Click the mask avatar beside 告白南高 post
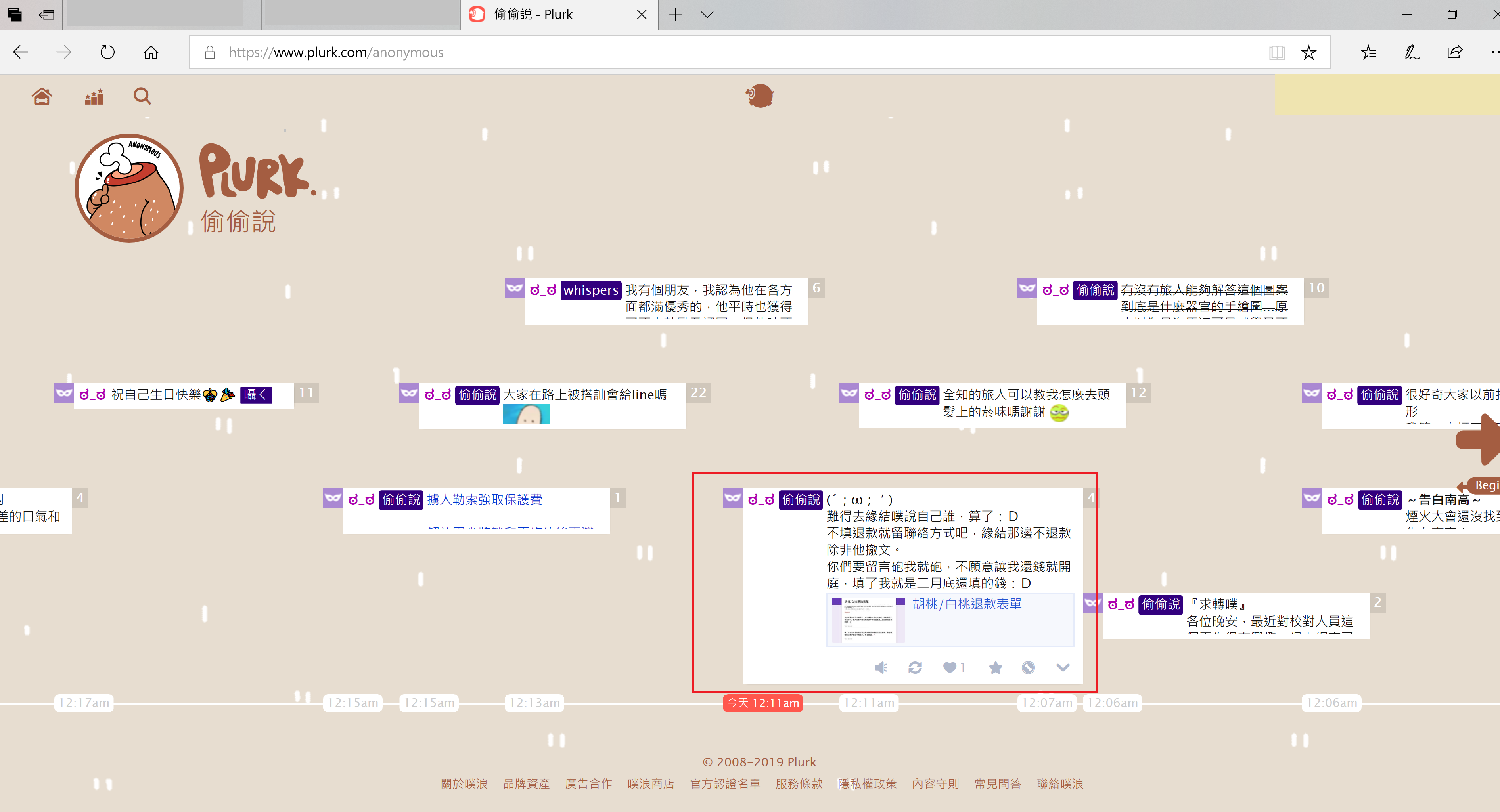The image size is (1500, 812). click(1311, 498)
